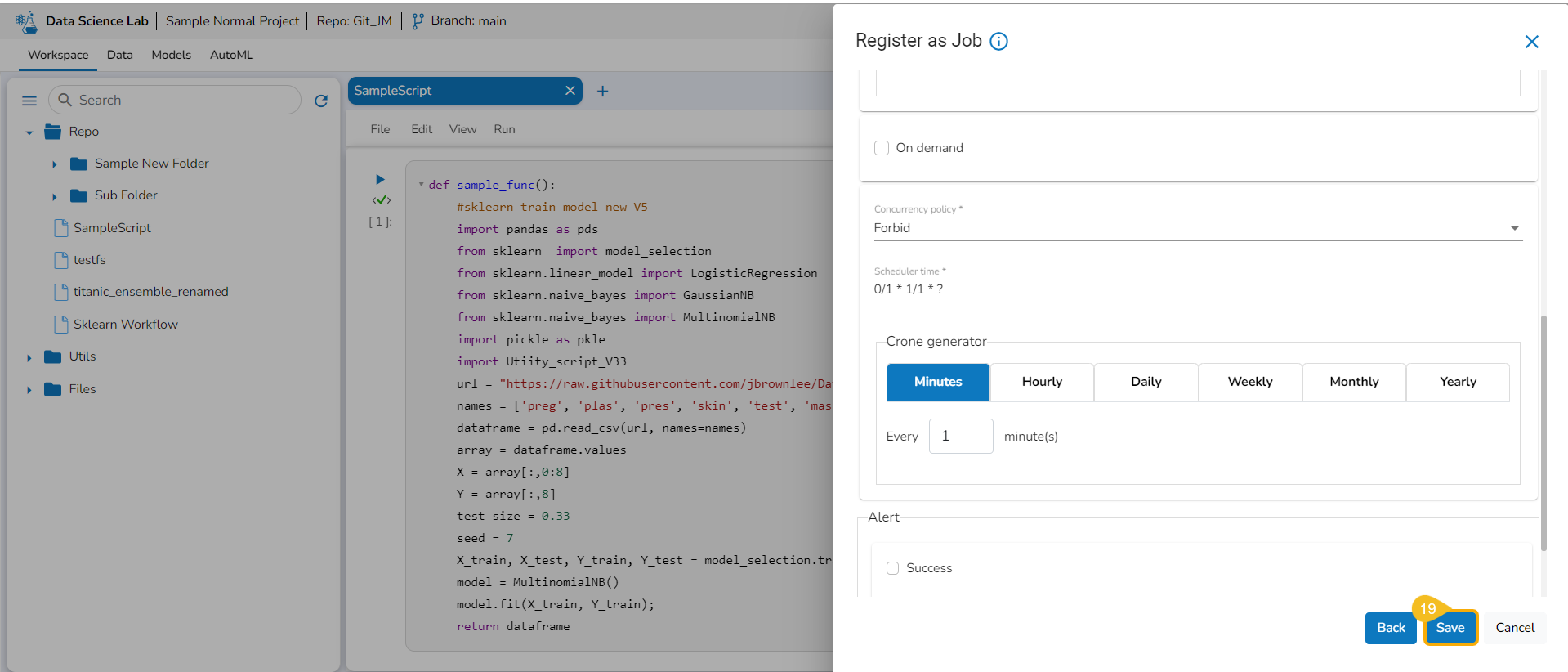The height and width of the screenshot is (672, 1568).
Task: Enable the On demand checkbox
Action: click(882, 148)
